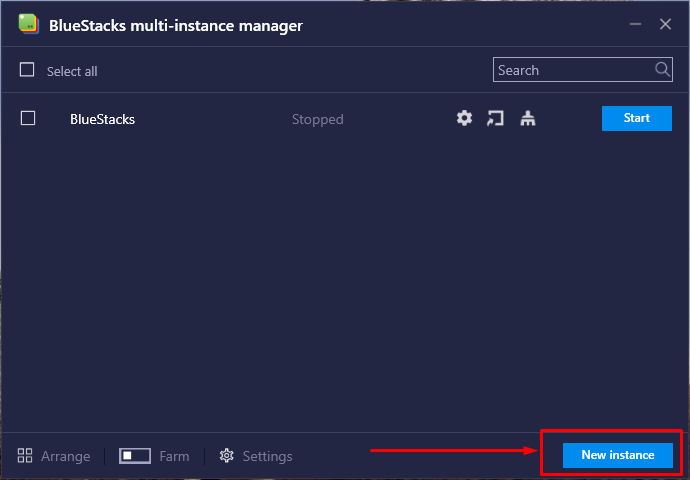Close the multi-instance manager window
The height and width of the screenshot is (480, 690).
tap(665, 24)
